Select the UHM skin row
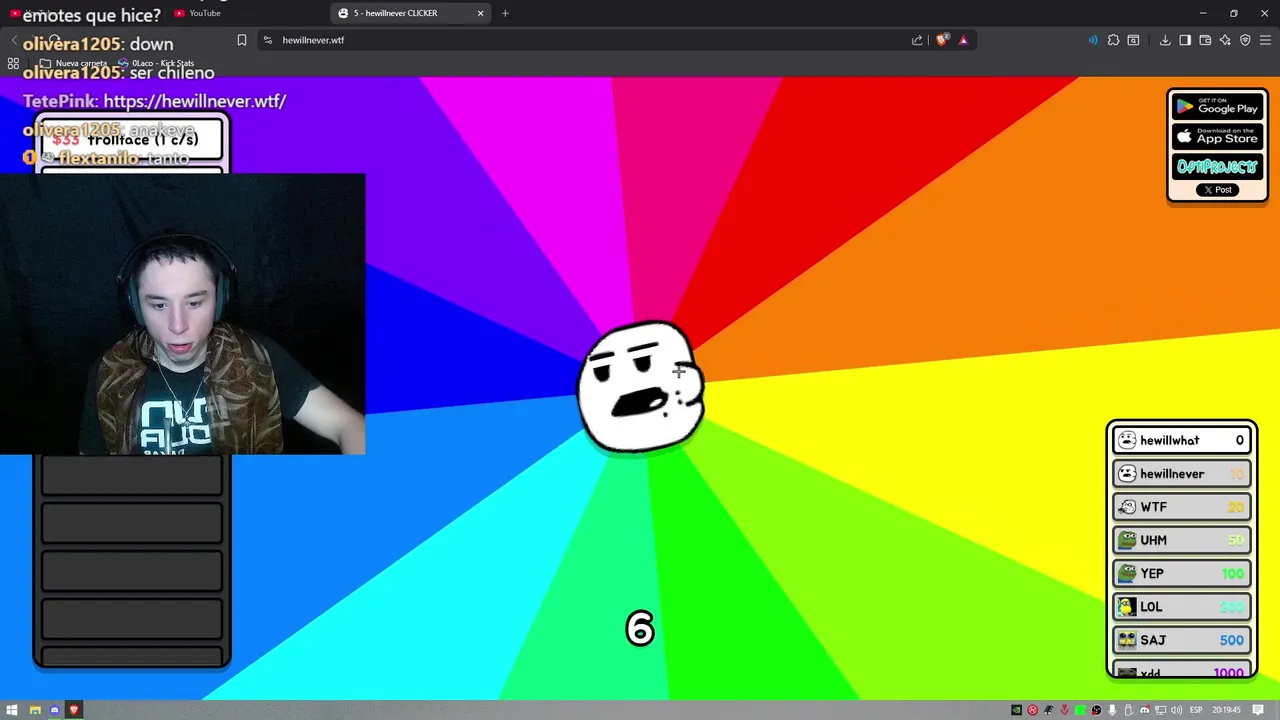The height and width of the screenshot is (720, 1280). pyautogui.click(x=1182, y=540)
